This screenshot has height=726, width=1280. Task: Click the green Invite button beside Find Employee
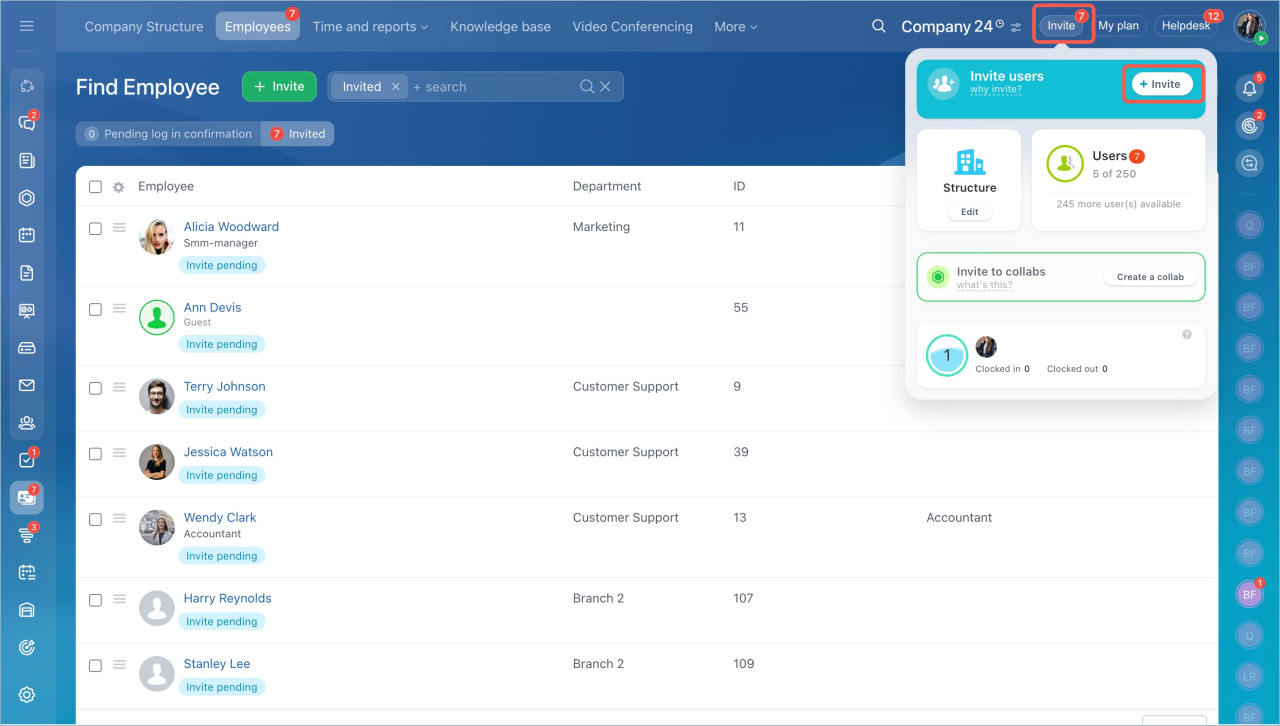tap(279, 87)
